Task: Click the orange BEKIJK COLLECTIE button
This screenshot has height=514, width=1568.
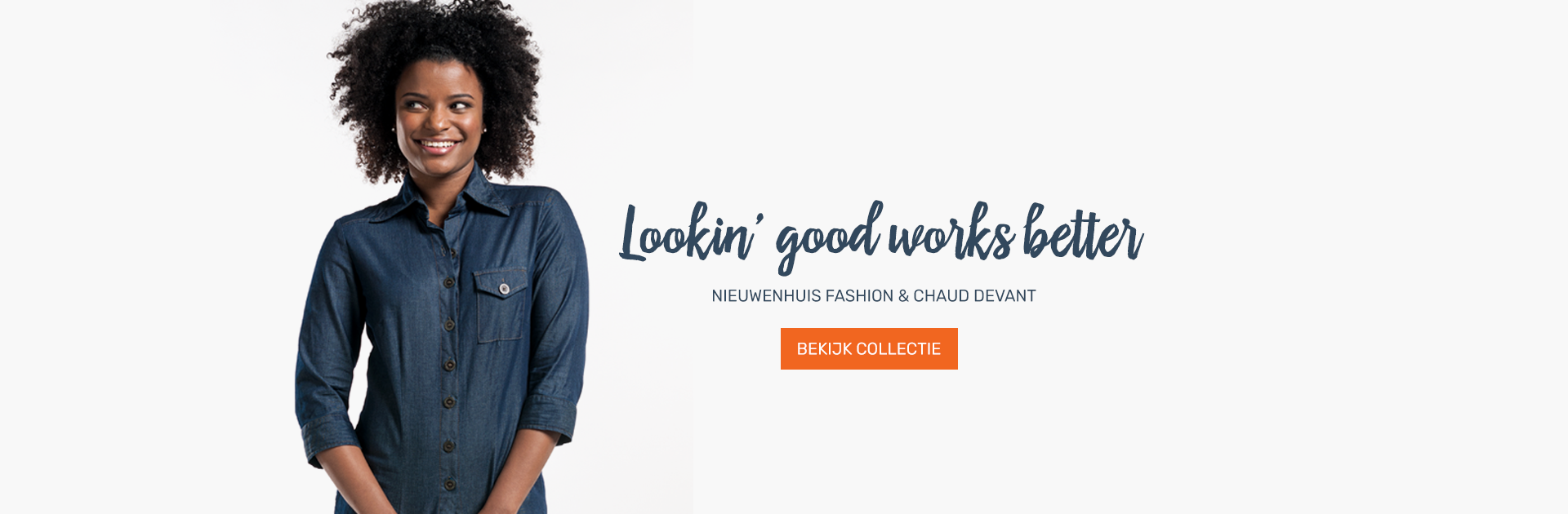Action: [x=869, y=348]
